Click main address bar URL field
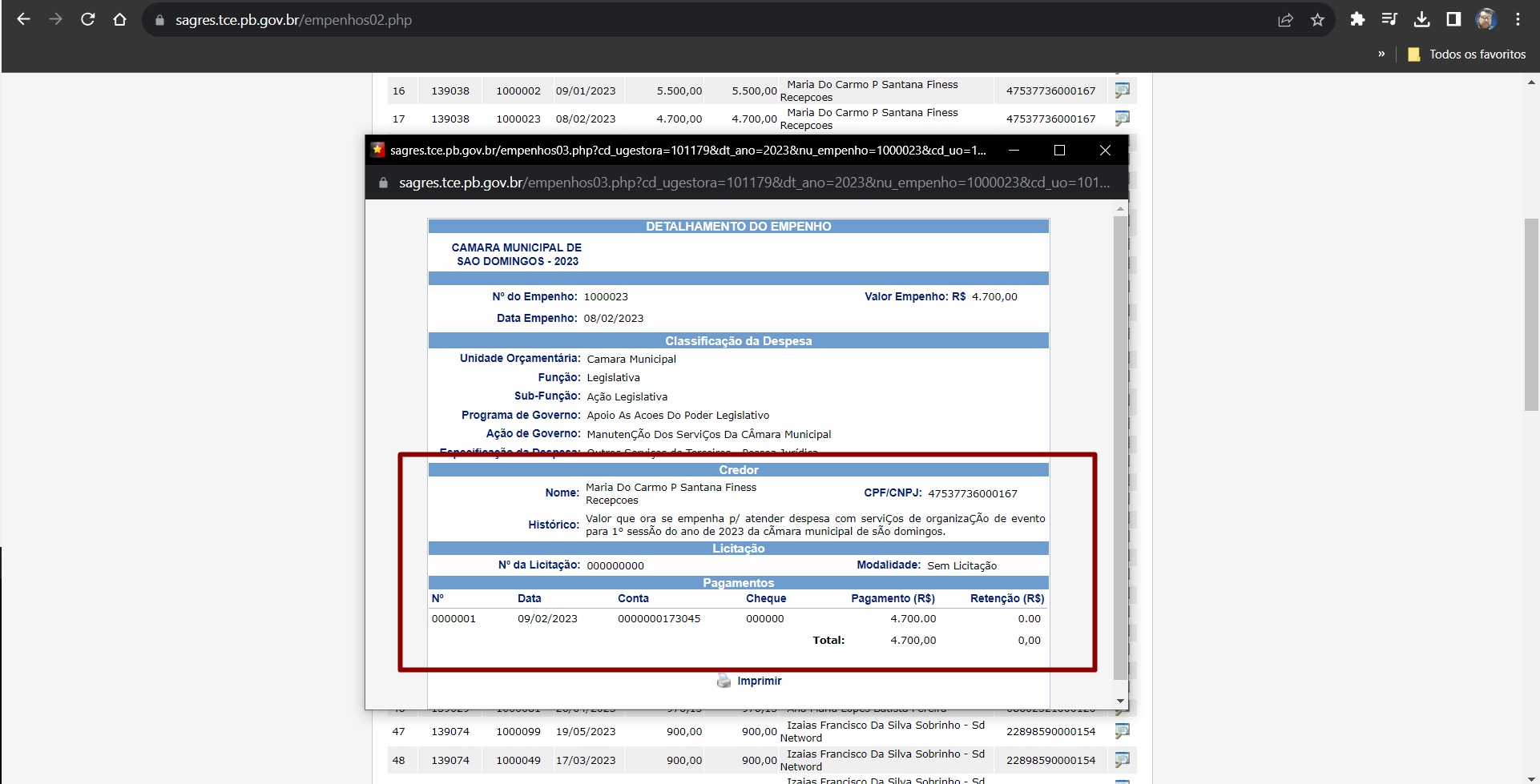 click(641, 20)
